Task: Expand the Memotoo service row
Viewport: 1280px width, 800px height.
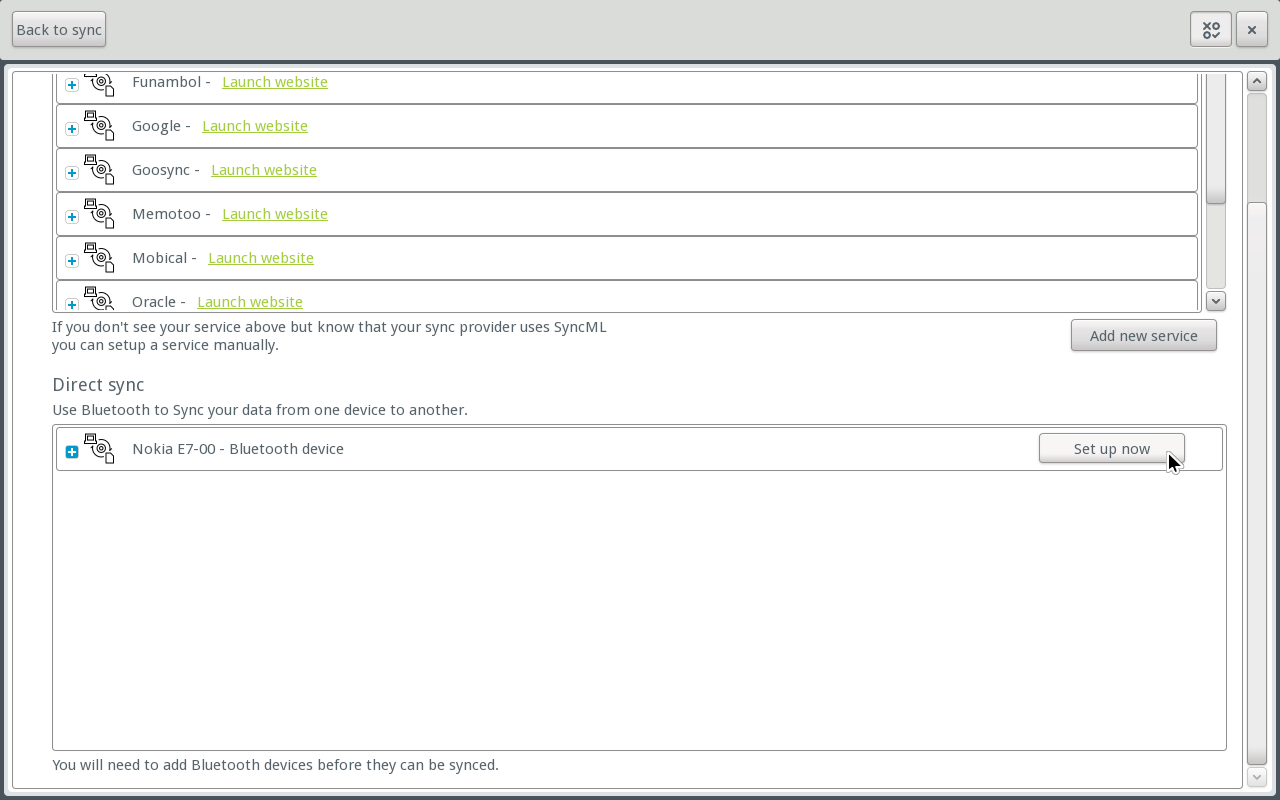Action: [x=72, y=217]
